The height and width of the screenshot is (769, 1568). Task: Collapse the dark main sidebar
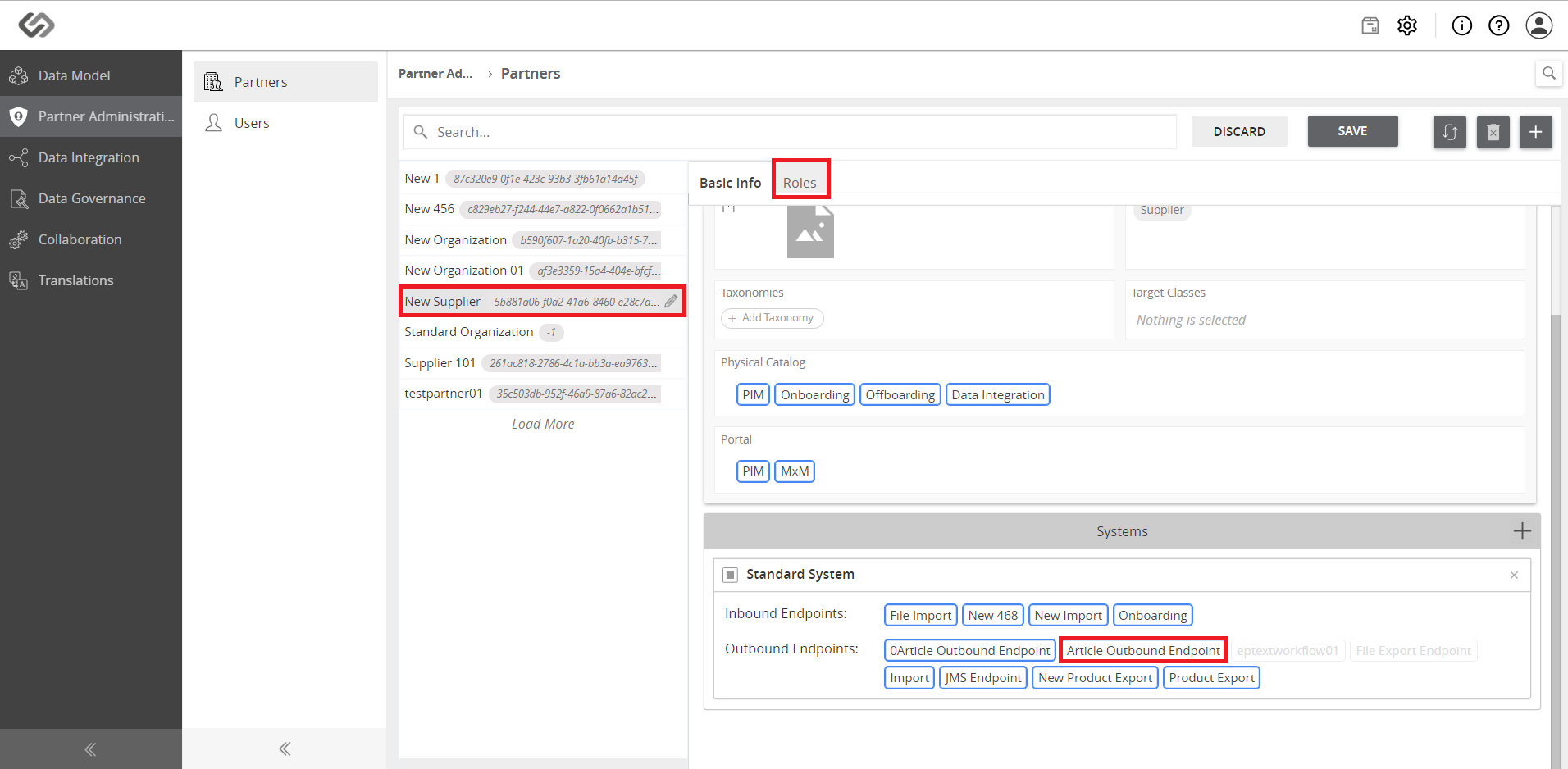pos(91,749)
